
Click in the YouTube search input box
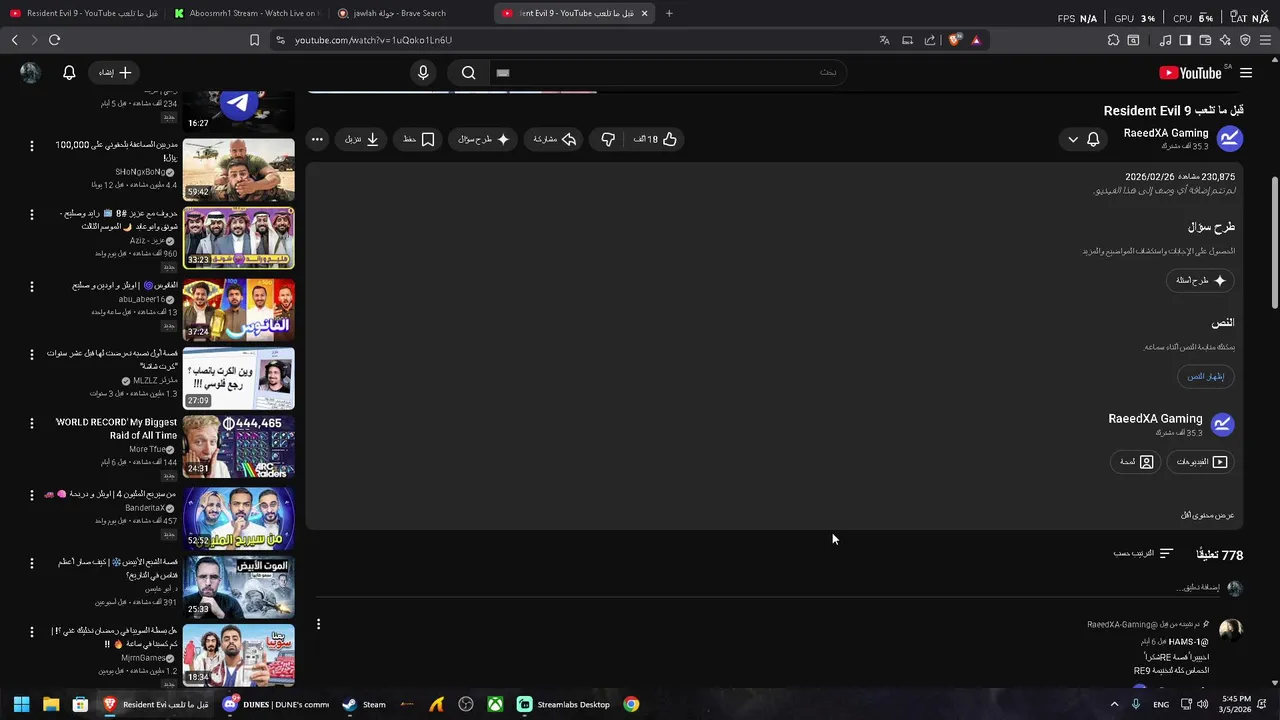tap(666, 73)
